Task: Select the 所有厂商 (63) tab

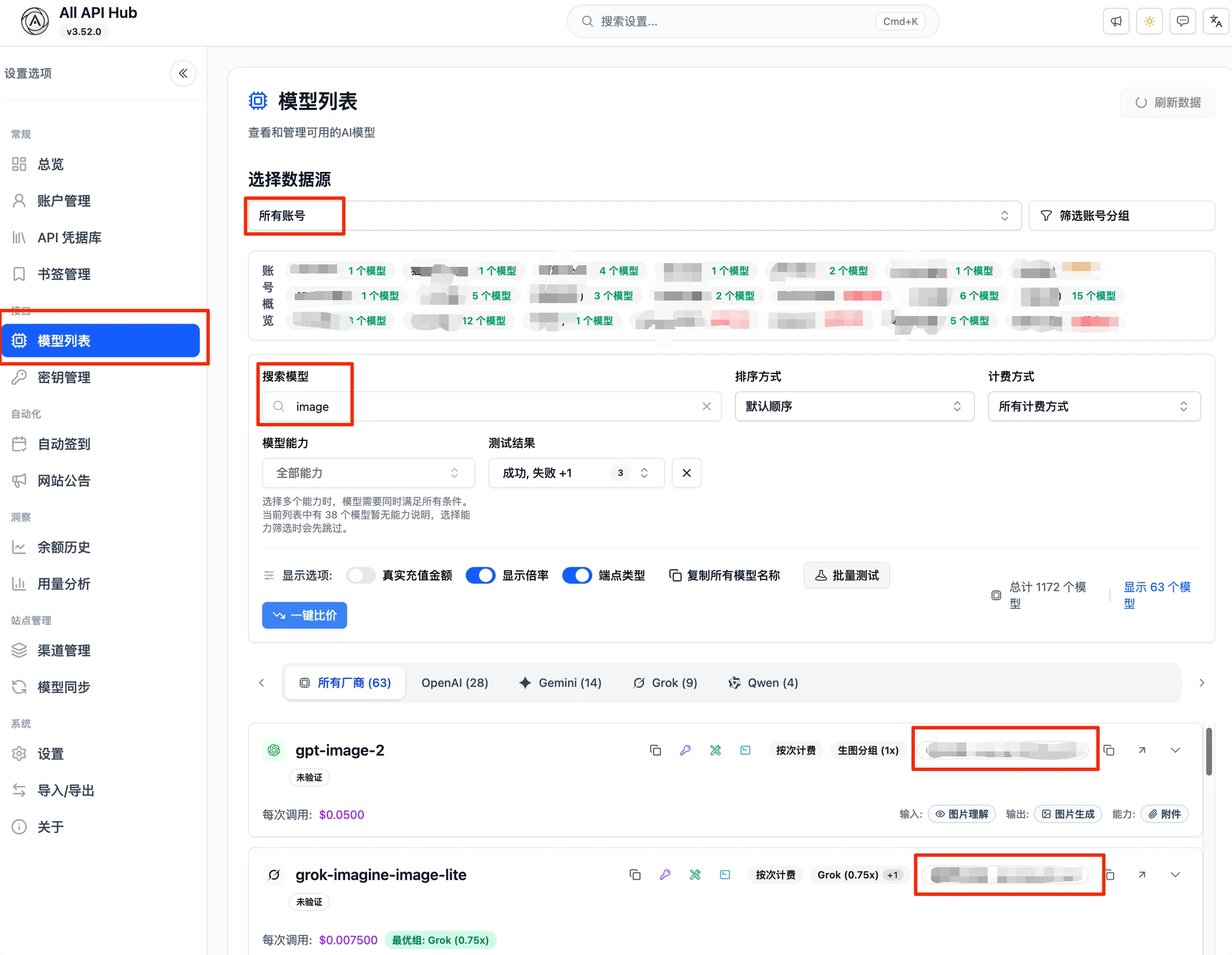Action: pyautogui.click(x=345, y=683)
